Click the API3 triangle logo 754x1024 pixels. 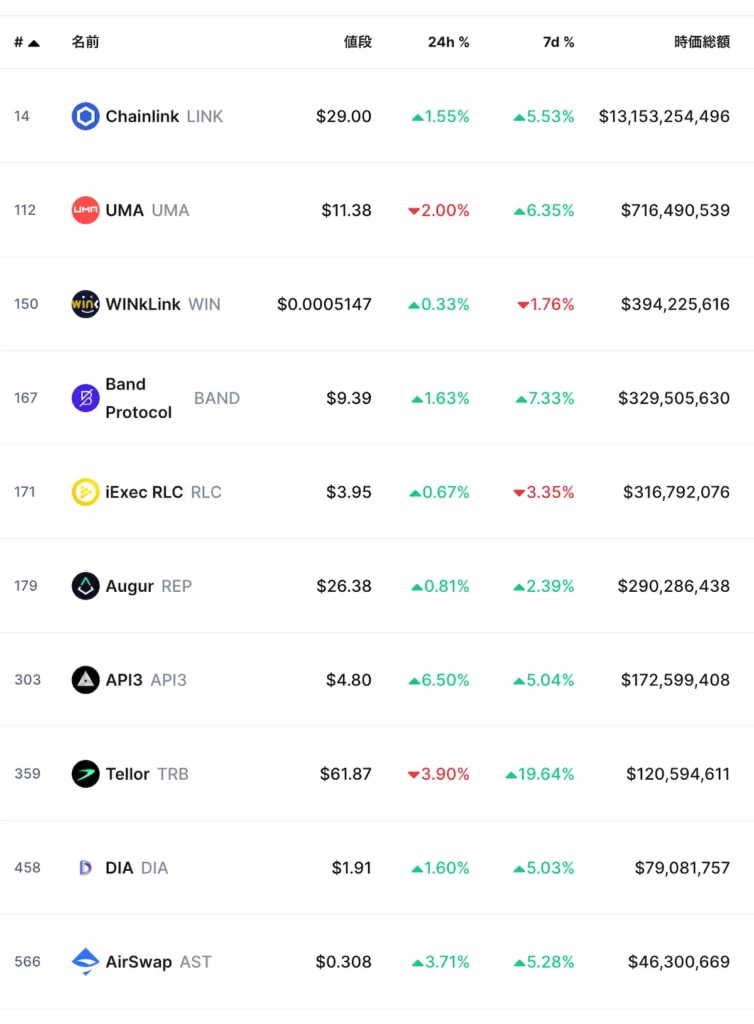pos(86,680)
